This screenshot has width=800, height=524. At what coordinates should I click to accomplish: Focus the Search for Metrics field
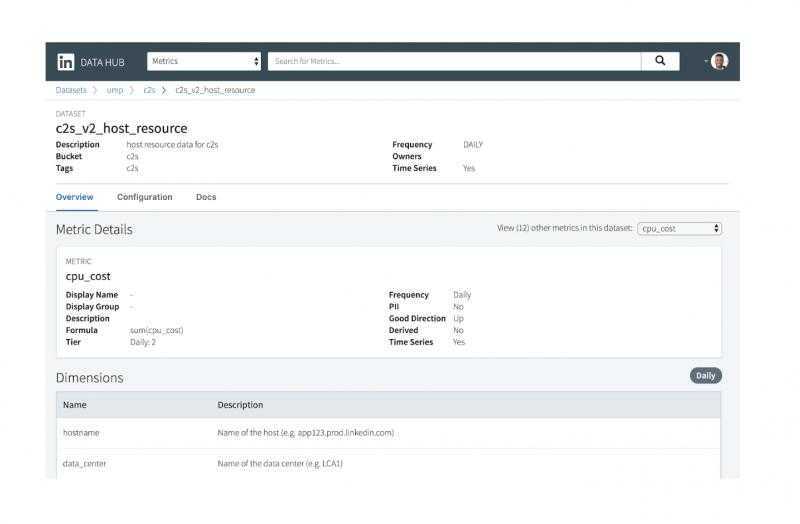454,61
